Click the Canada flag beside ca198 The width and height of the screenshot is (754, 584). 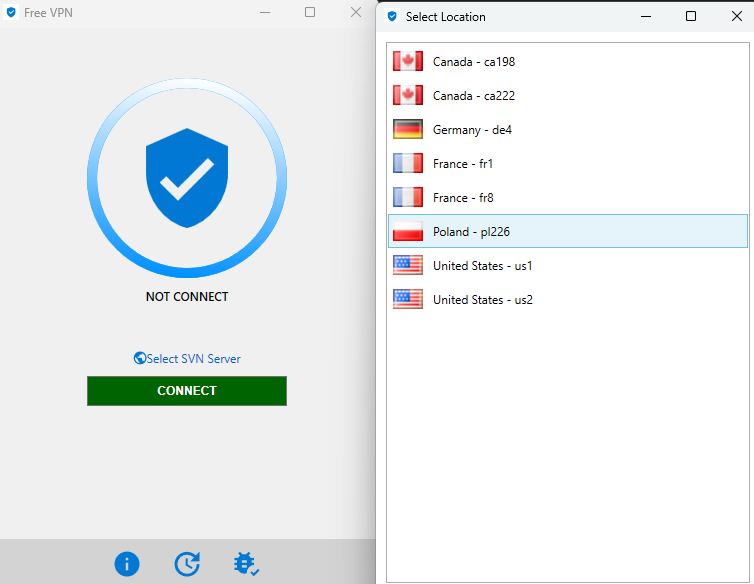[x=408, y=62]
